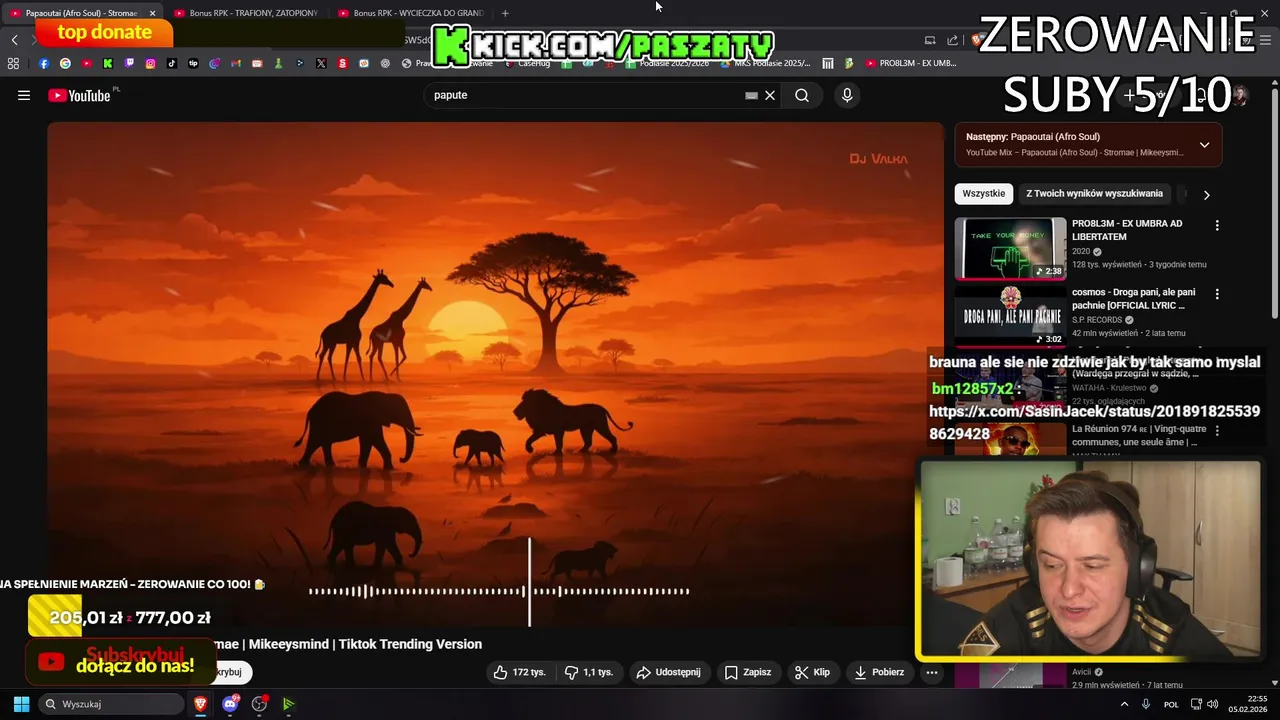
Task: Open cosmos Droga pani video thumbnail
Action: coord(1010,316)
